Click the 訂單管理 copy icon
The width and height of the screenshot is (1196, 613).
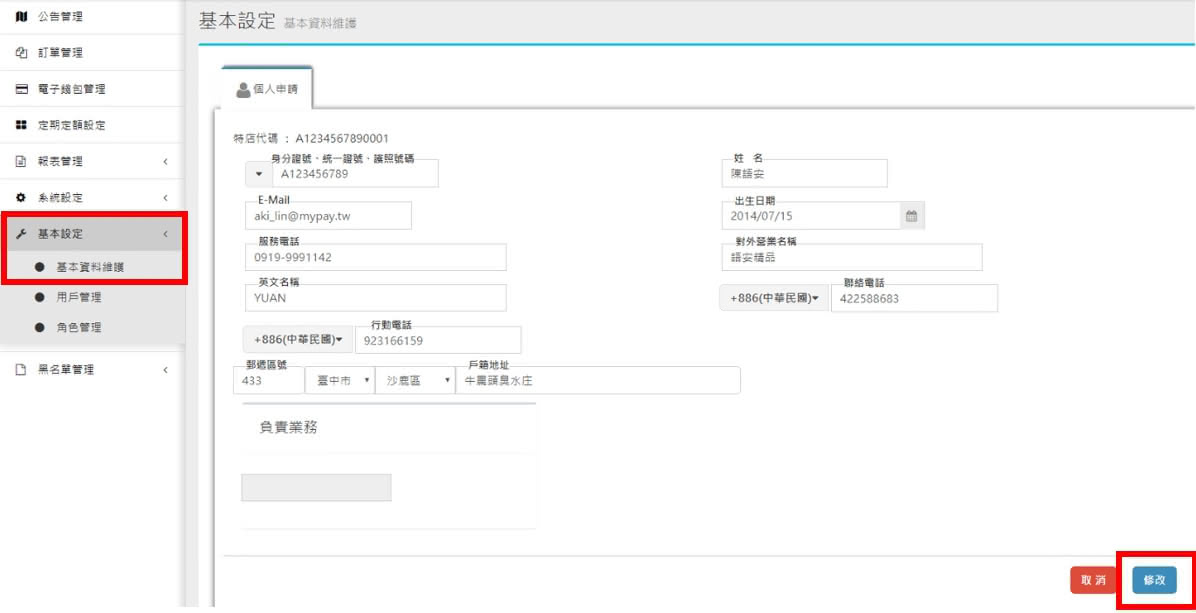[x=20, y=53]
